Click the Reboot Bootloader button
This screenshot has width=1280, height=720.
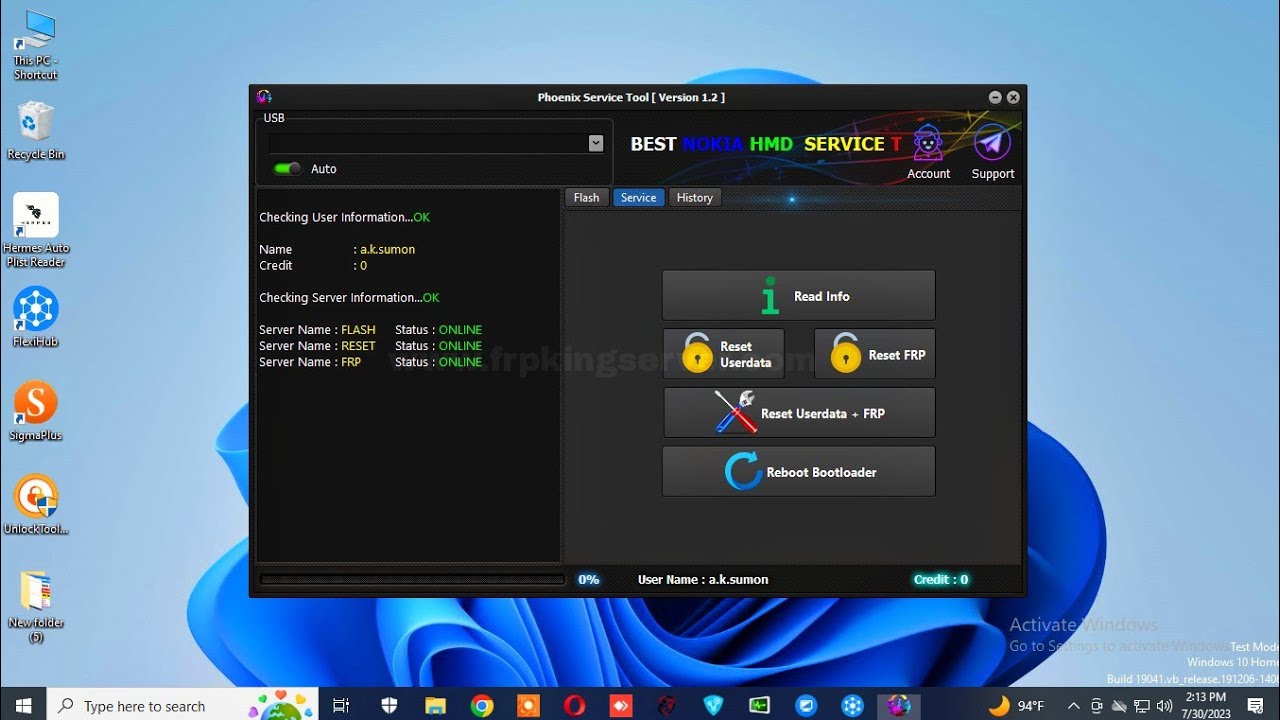coord(799,471)
